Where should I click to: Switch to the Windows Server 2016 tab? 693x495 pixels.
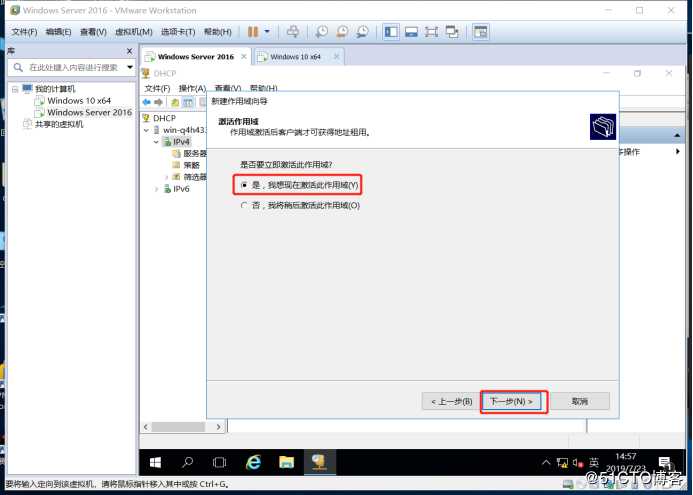[x=196, y=57]
